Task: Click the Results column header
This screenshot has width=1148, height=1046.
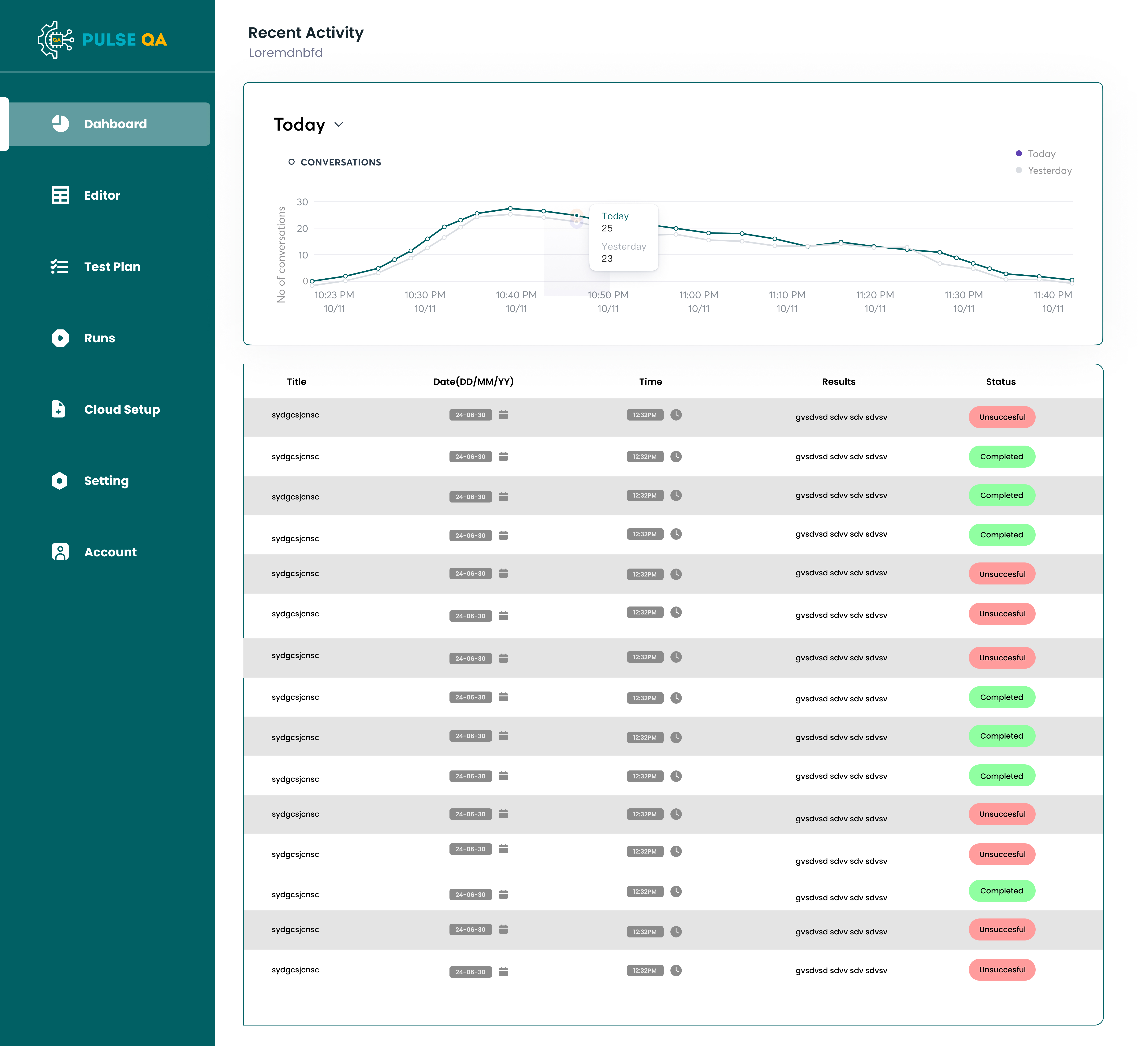Action: click(x=839, y=381)
